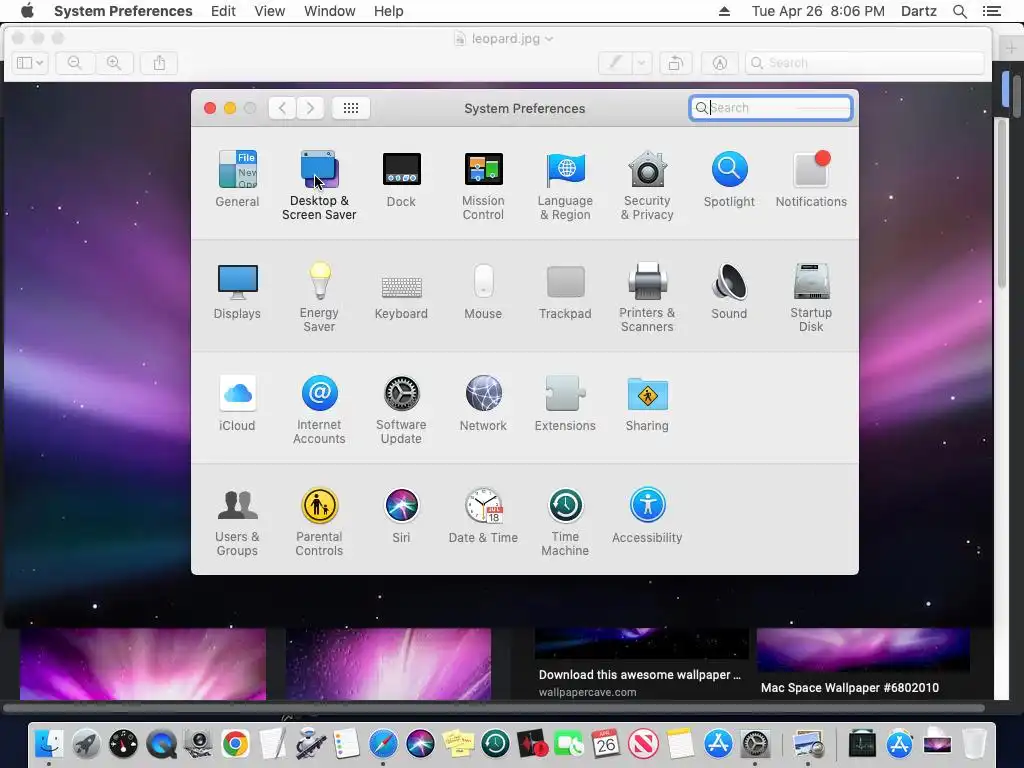Image resolution: width=1024 pixels, height=768 pixels.
Task: Open Extensions preferences
Action: (x=565, y=403)
